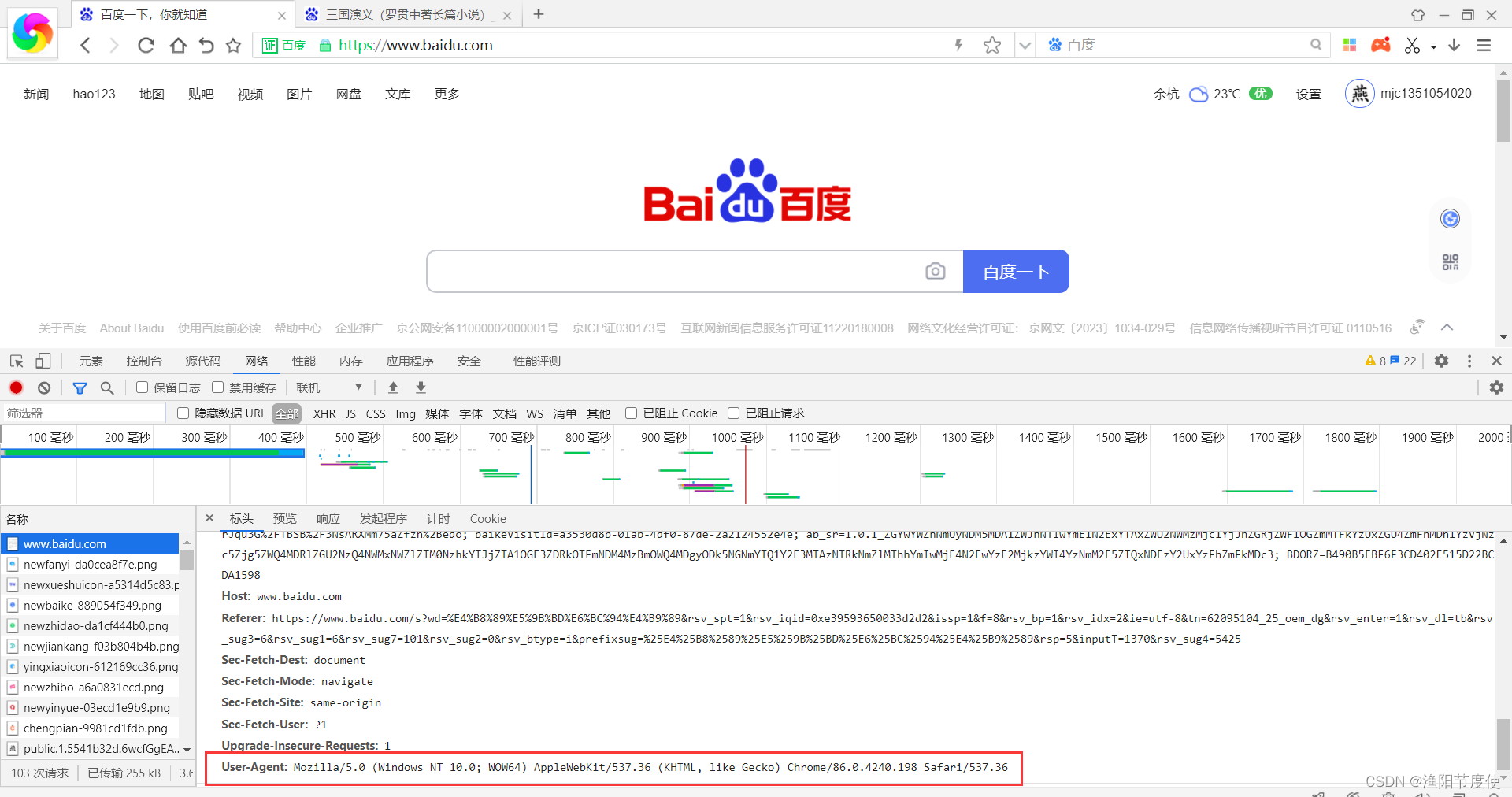The image size is (1512, 797).
Task: Select newfanyi-da0cea8f7e.png request row
Action: 90,564
